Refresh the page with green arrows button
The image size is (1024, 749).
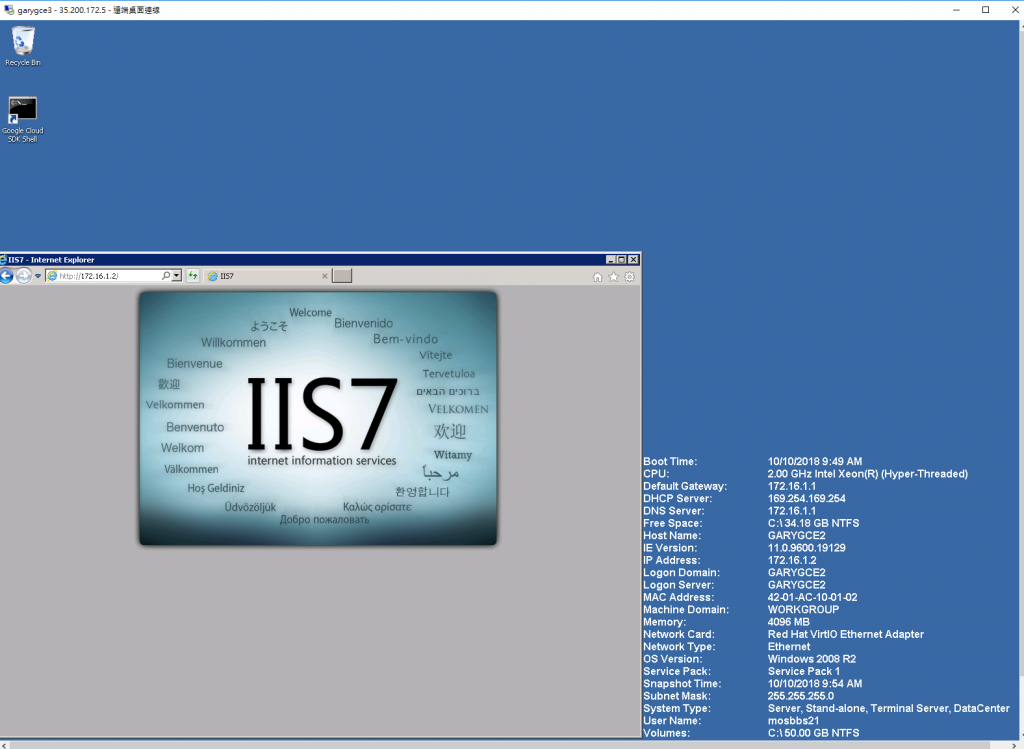[x=193, y=276]
